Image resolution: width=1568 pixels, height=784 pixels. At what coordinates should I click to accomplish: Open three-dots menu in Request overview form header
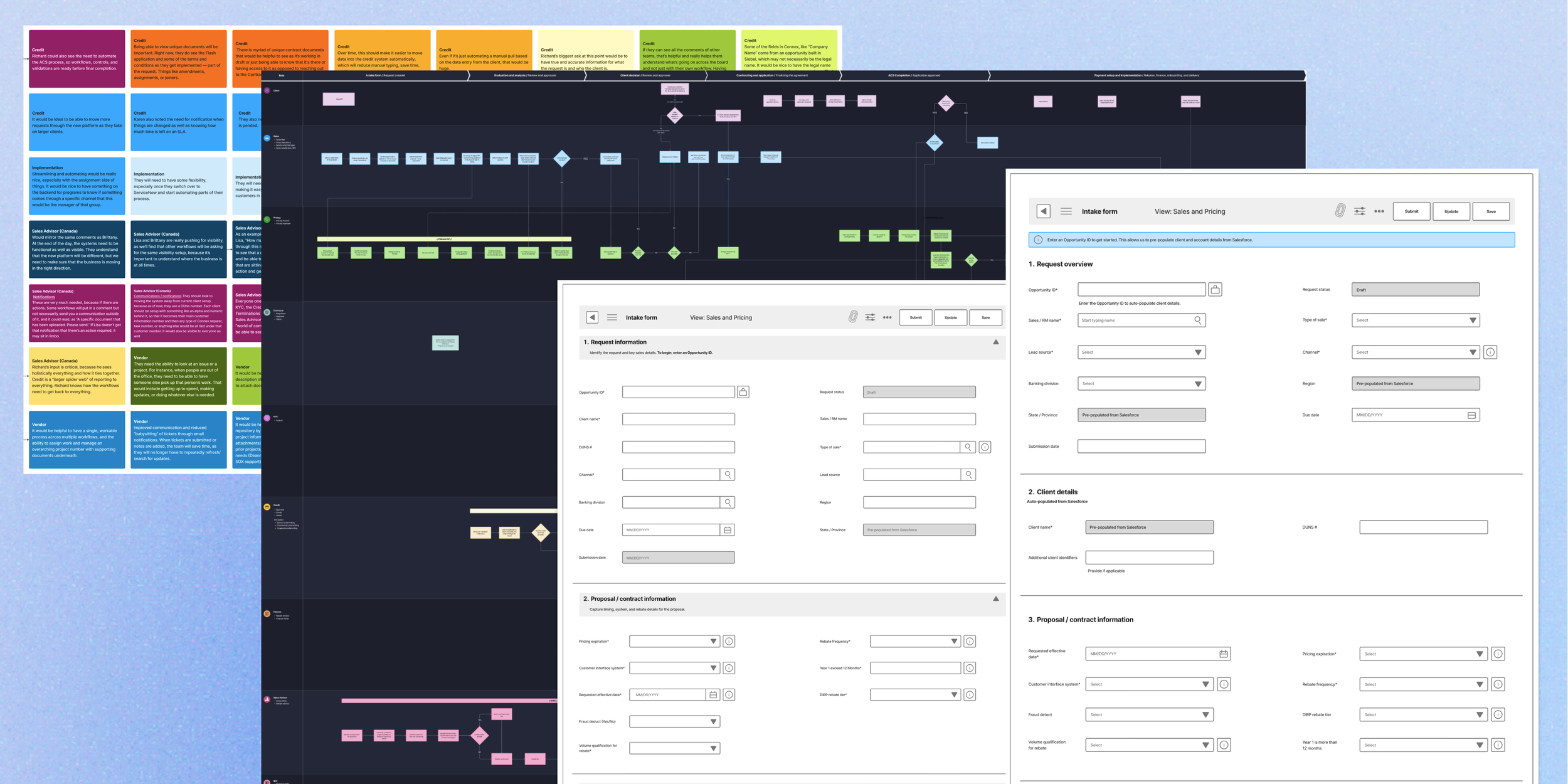pyautogui.click(x=1379, y=211)
